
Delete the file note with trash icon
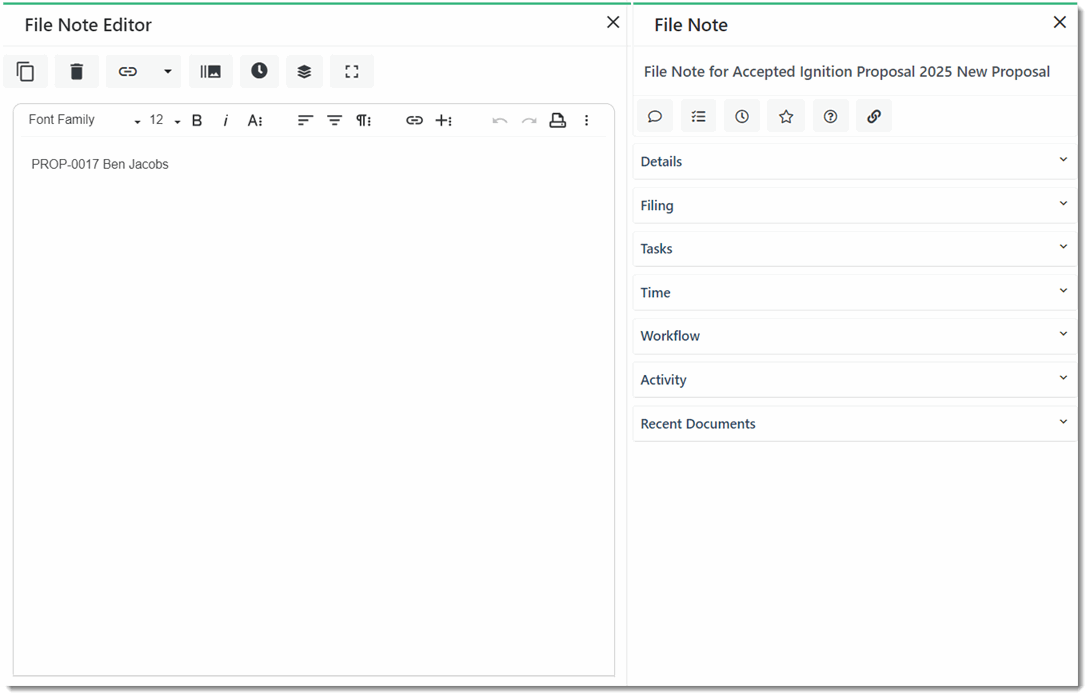pyautogui.click(x=76, y=72)
